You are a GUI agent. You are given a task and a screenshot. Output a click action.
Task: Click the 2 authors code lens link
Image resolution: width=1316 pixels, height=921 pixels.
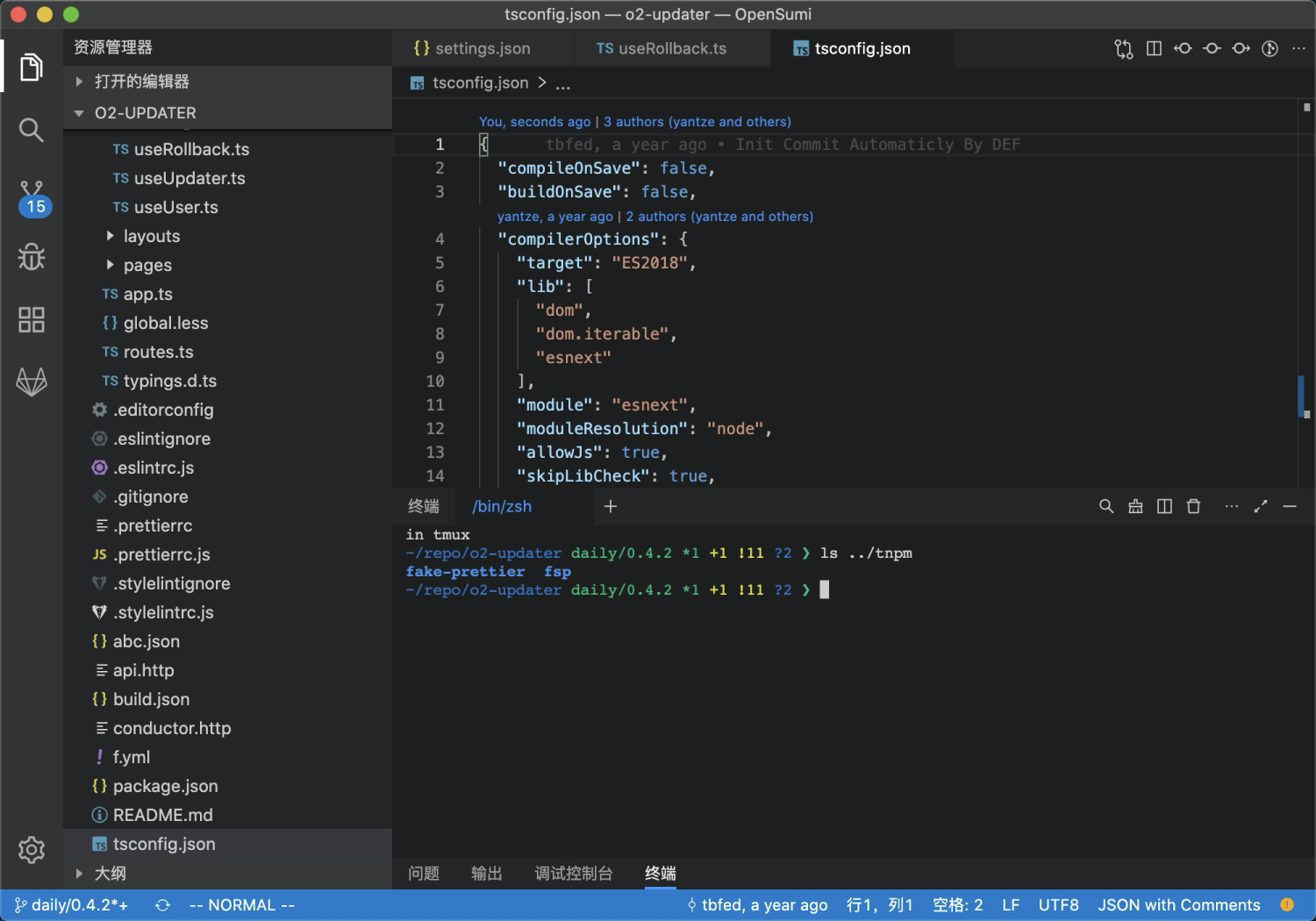coord(719,217)
